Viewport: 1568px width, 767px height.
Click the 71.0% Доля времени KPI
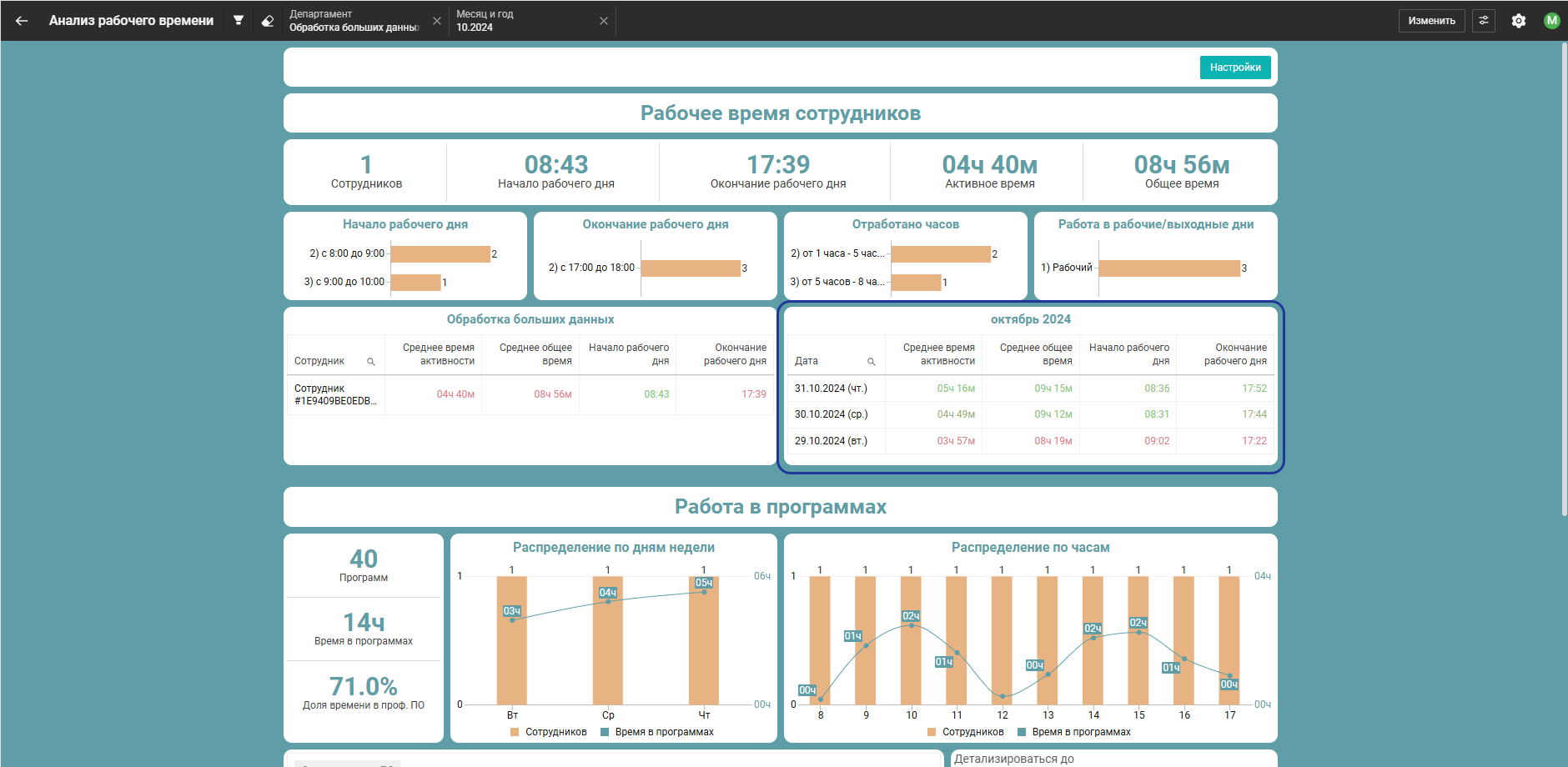click(x=364, y=693)
